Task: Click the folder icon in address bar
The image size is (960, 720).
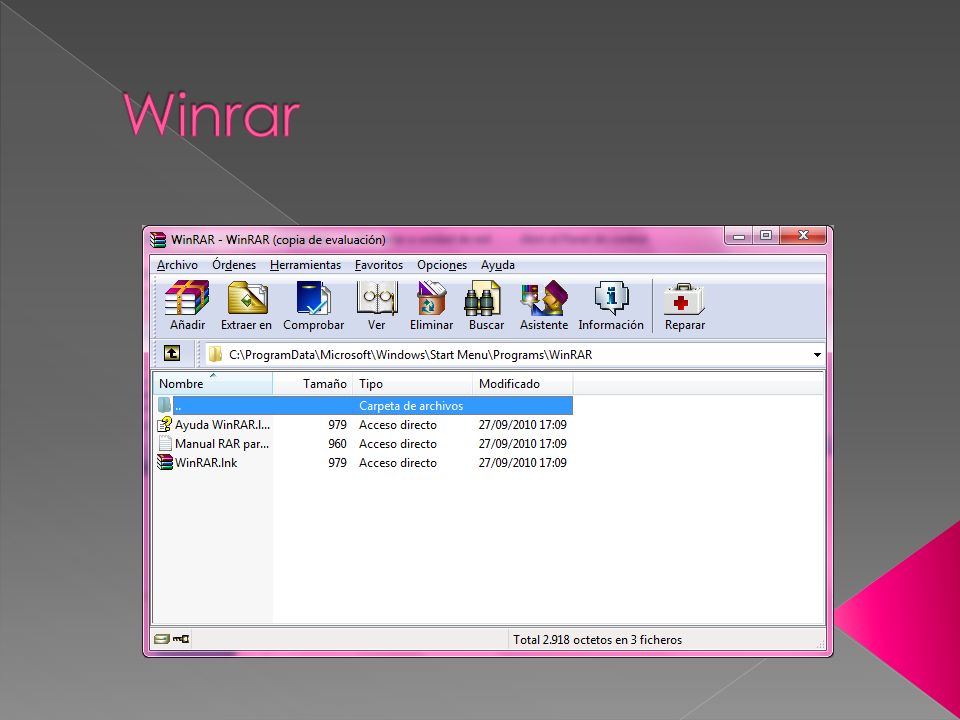Action: [x=215, y=354]
